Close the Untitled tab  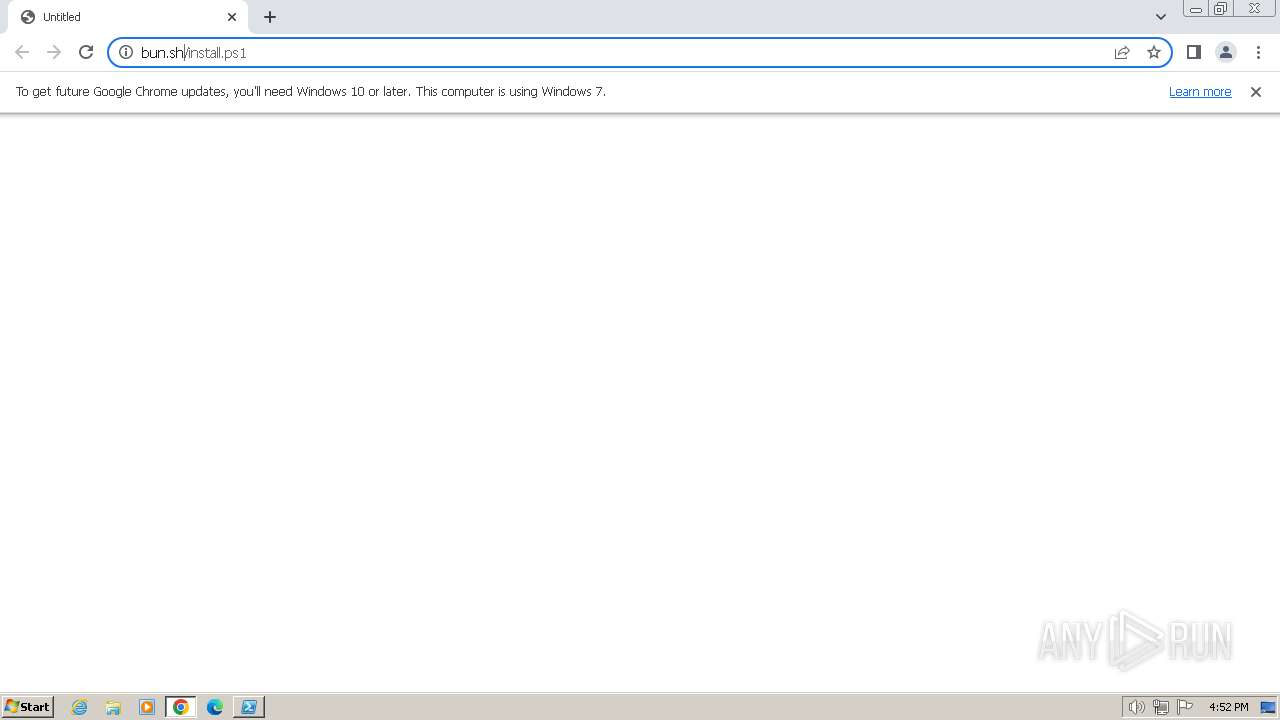coord(232,17)
